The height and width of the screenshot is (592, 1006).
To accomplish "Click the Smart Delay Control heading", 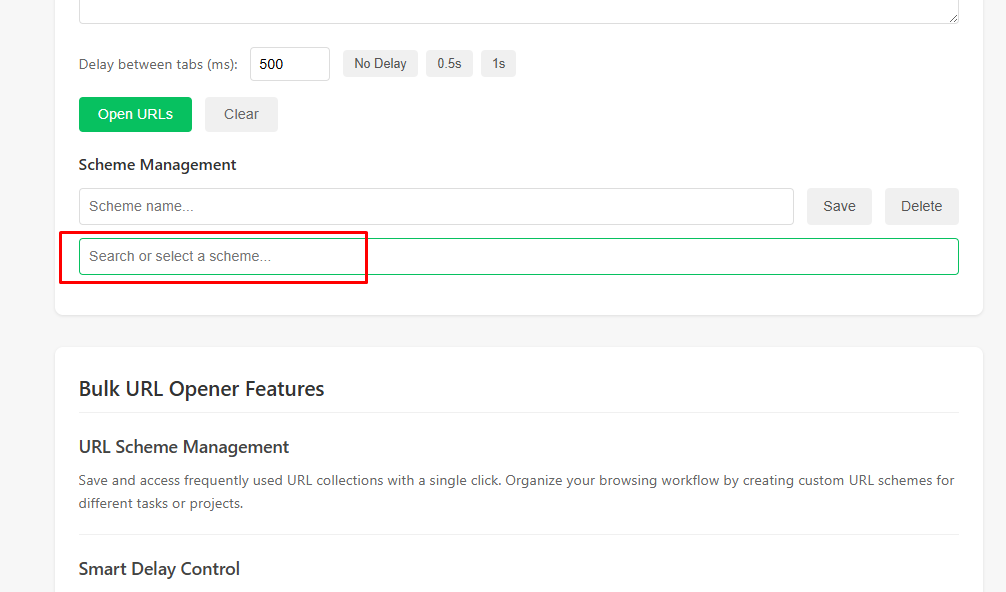I will pos(159,569).
